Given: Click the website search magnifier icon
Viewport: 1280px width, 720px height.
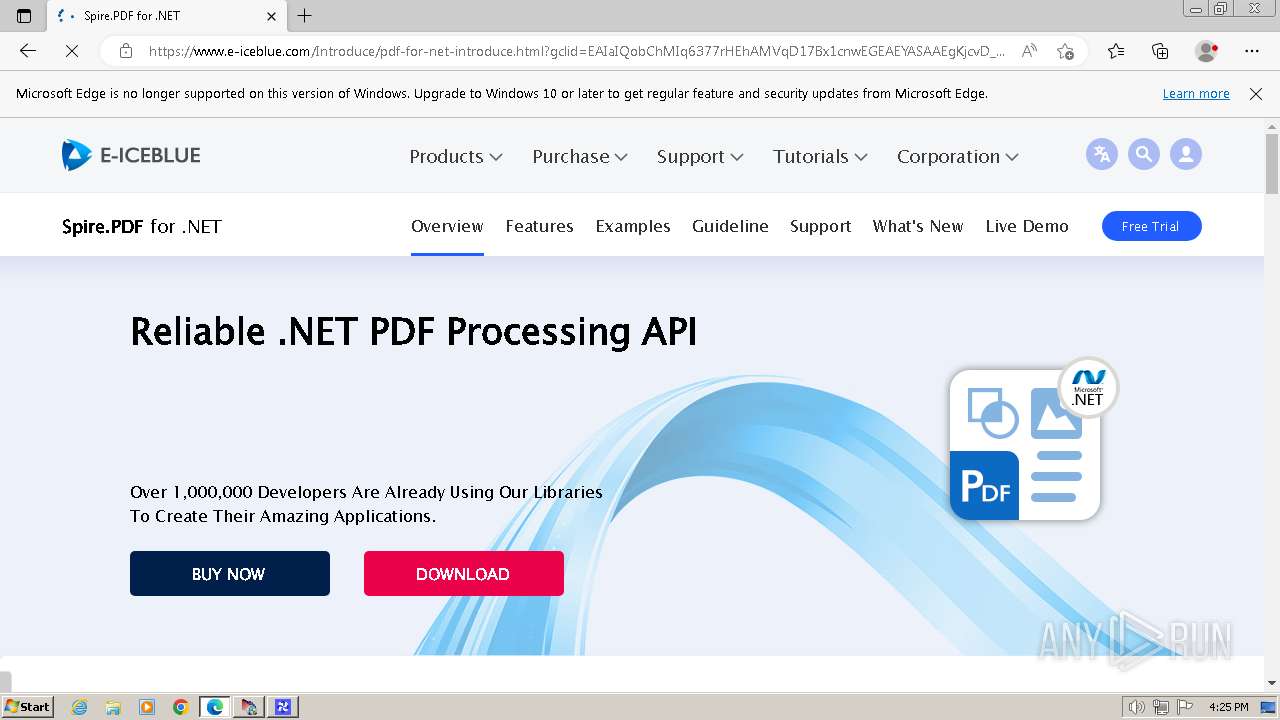Looking at the screenshot, I should click(x=1144, y=154).
